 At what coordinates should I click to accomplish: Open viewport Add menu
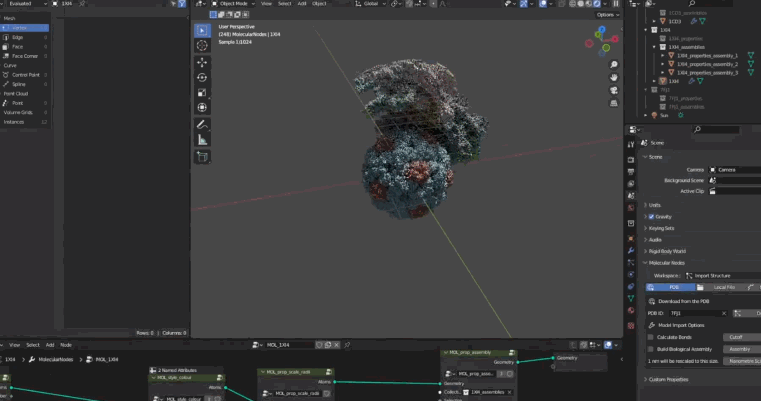pos(302,4)
